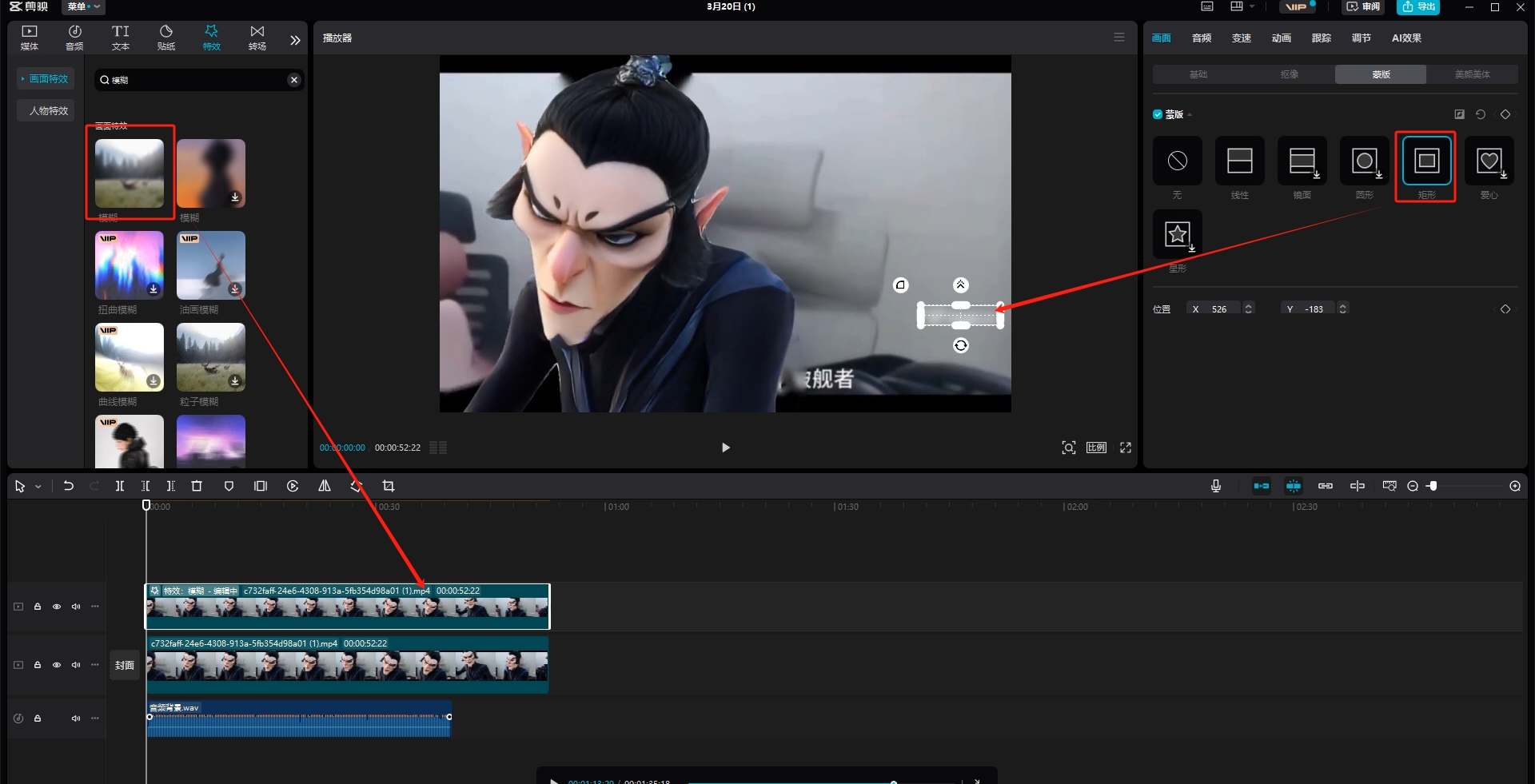Open the selection tool dropdown arrow
This screenshot has height=784, width=1535.
pyautogui.click(x=38, y=487)
